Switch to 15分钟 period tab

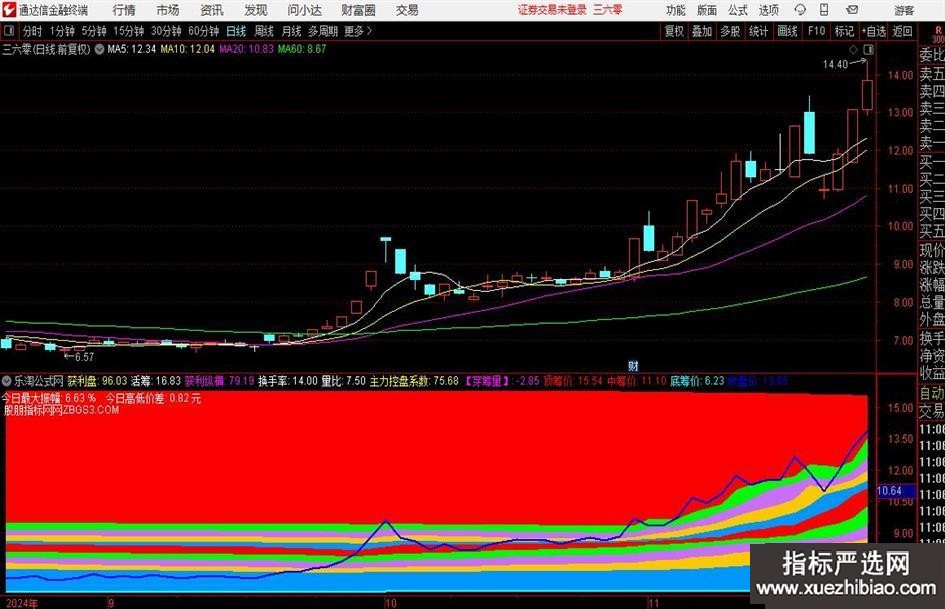129,31
